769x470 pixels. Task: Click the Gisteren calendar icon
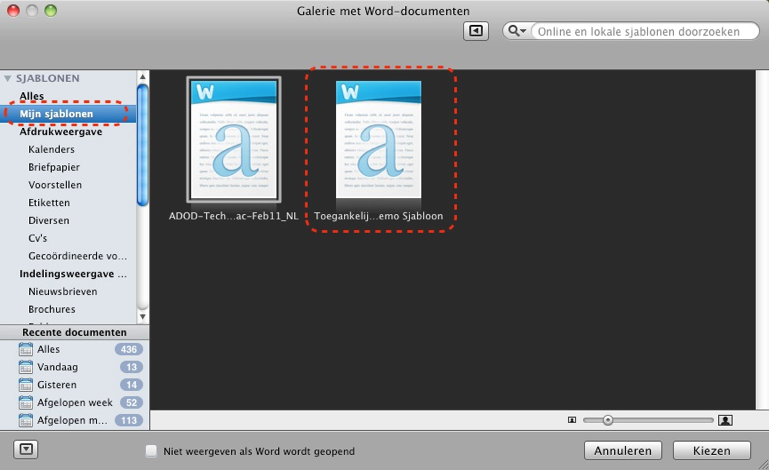[26, 385]
